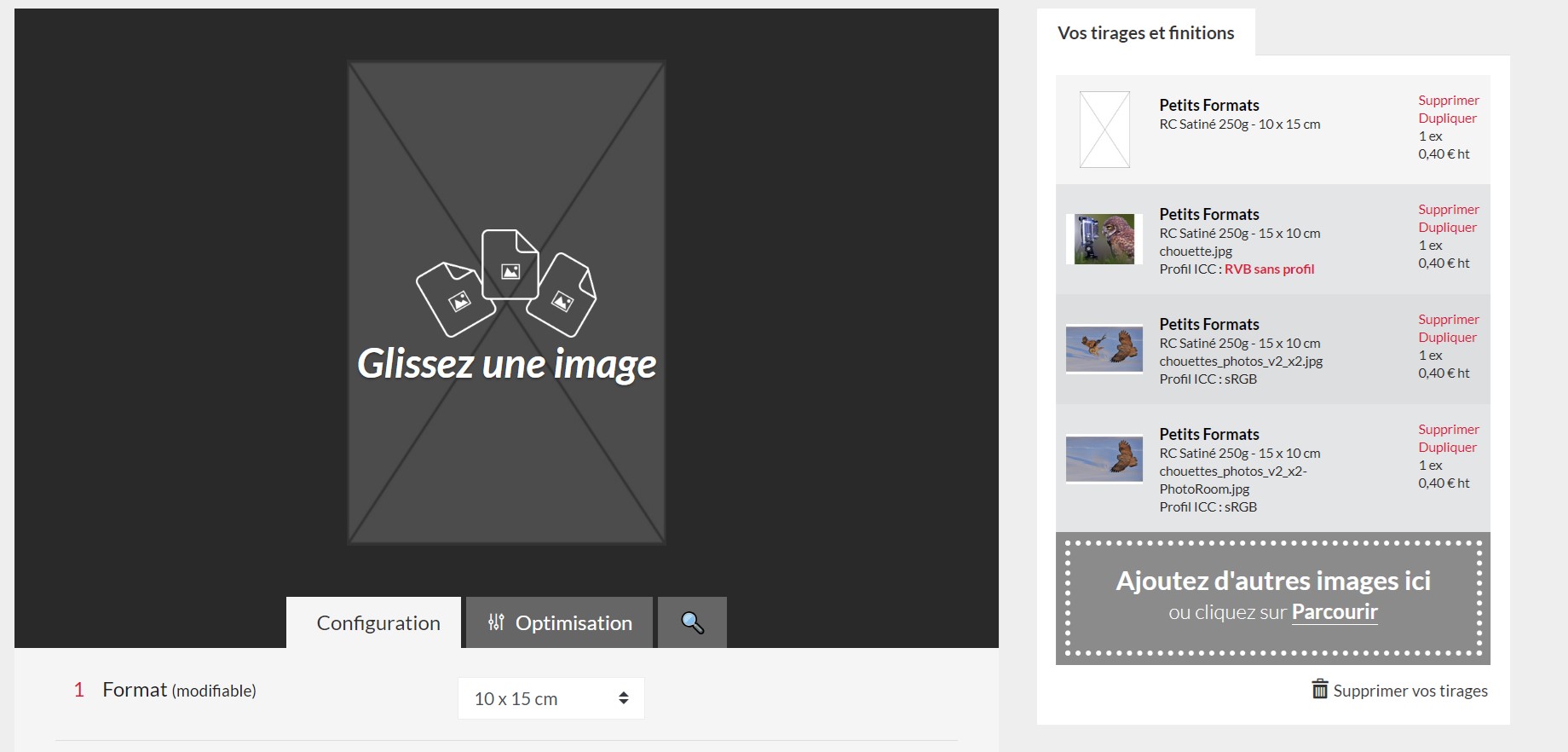The width and height of the screenshot is (1568, 752).
Task: Switch to the Configuration tab
Action: tap(378, 623)
